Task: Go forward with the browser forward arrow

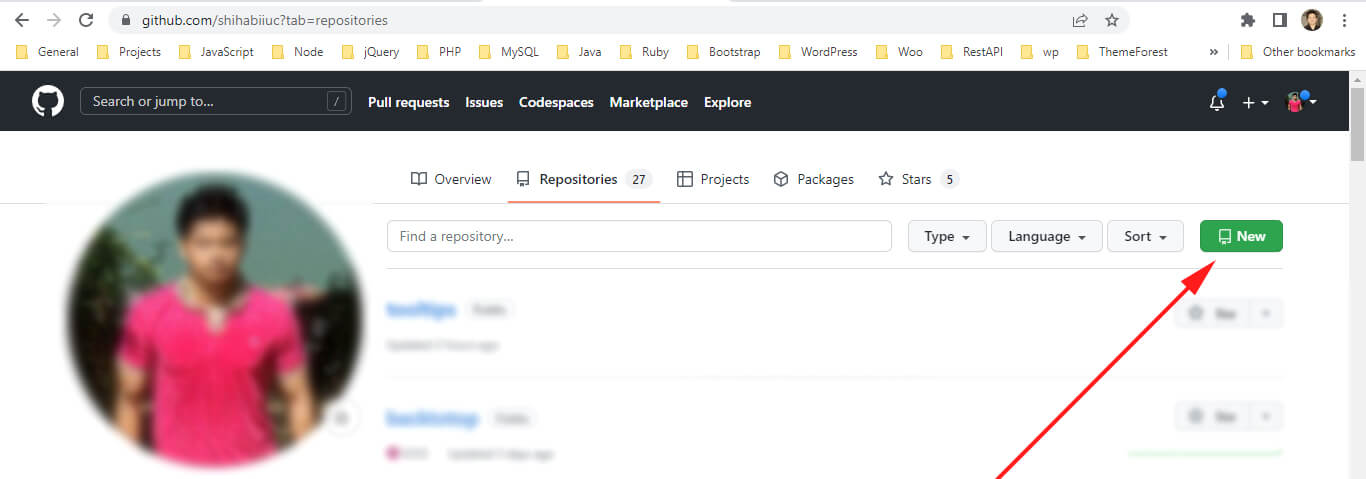Action: tap(54, 20)
